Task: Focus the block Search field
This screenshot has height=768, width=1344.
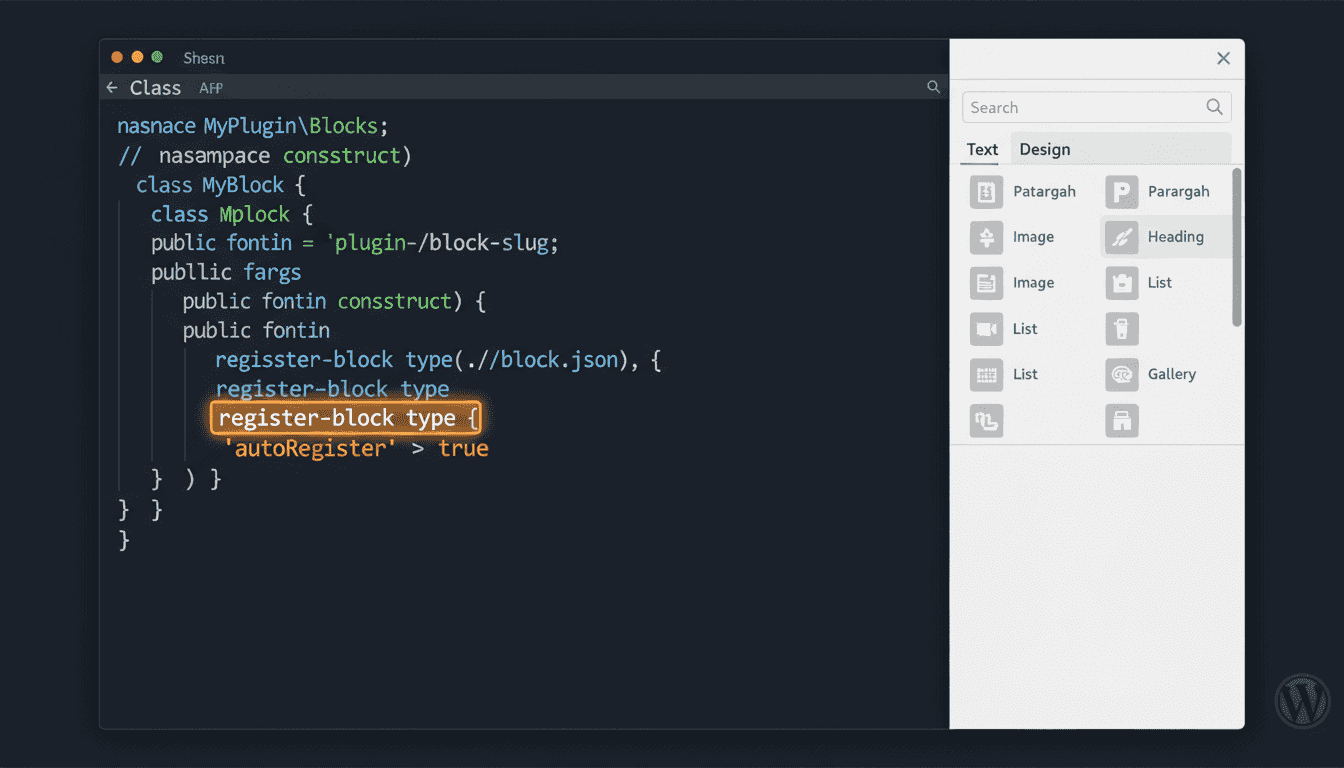Action: [1097, 107]
